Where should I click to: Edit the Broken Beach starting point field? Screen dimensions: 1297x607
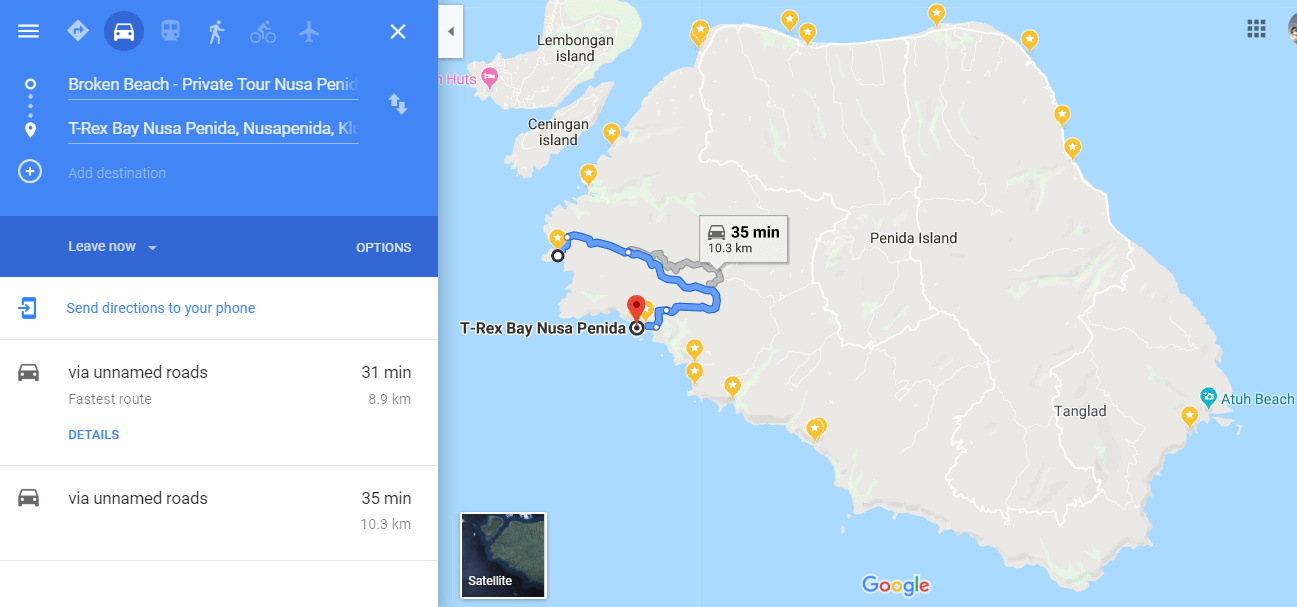pos(213,85)
